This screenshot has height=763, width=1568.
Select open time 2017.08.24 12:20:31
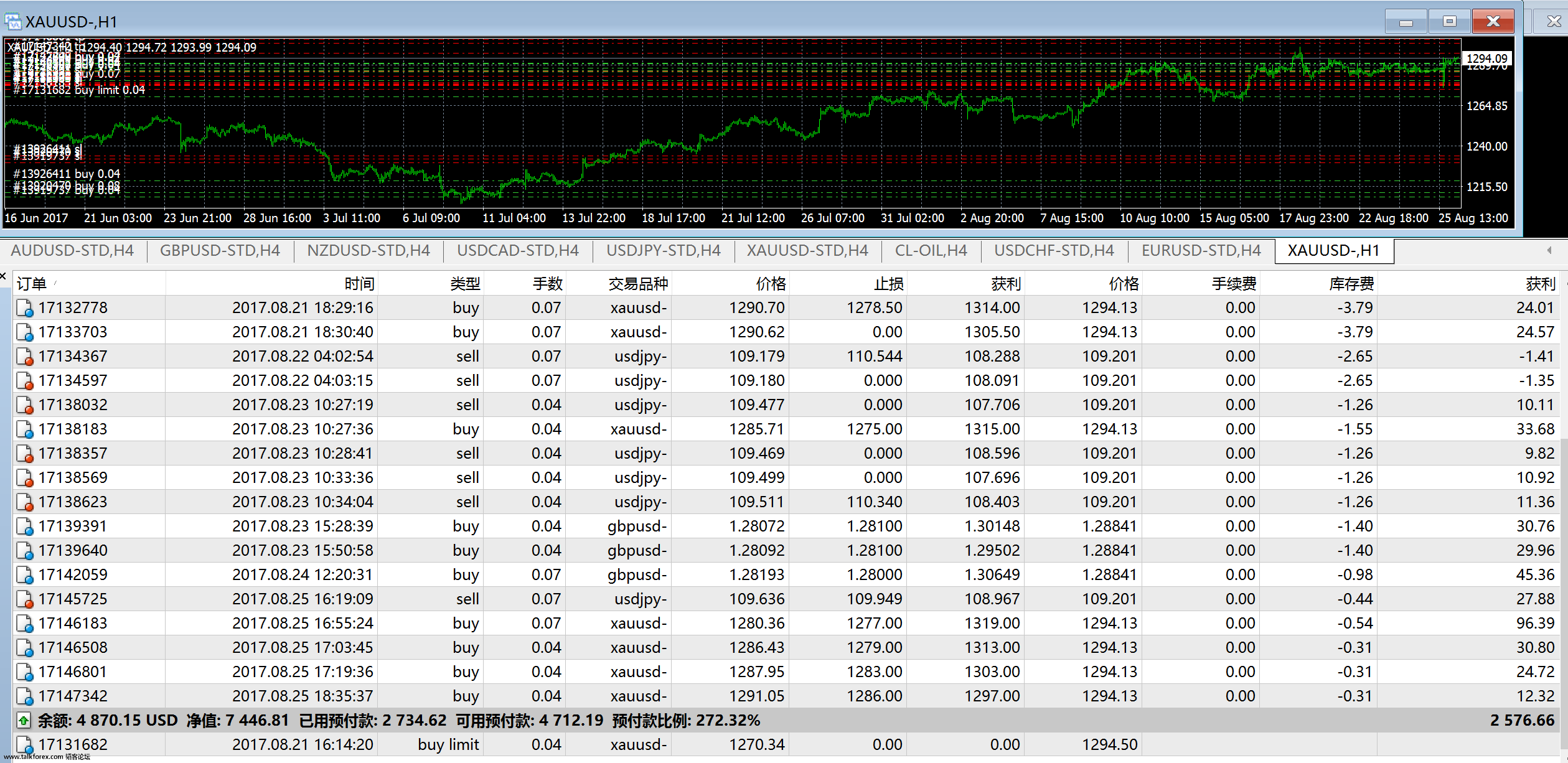pos(303,575)
